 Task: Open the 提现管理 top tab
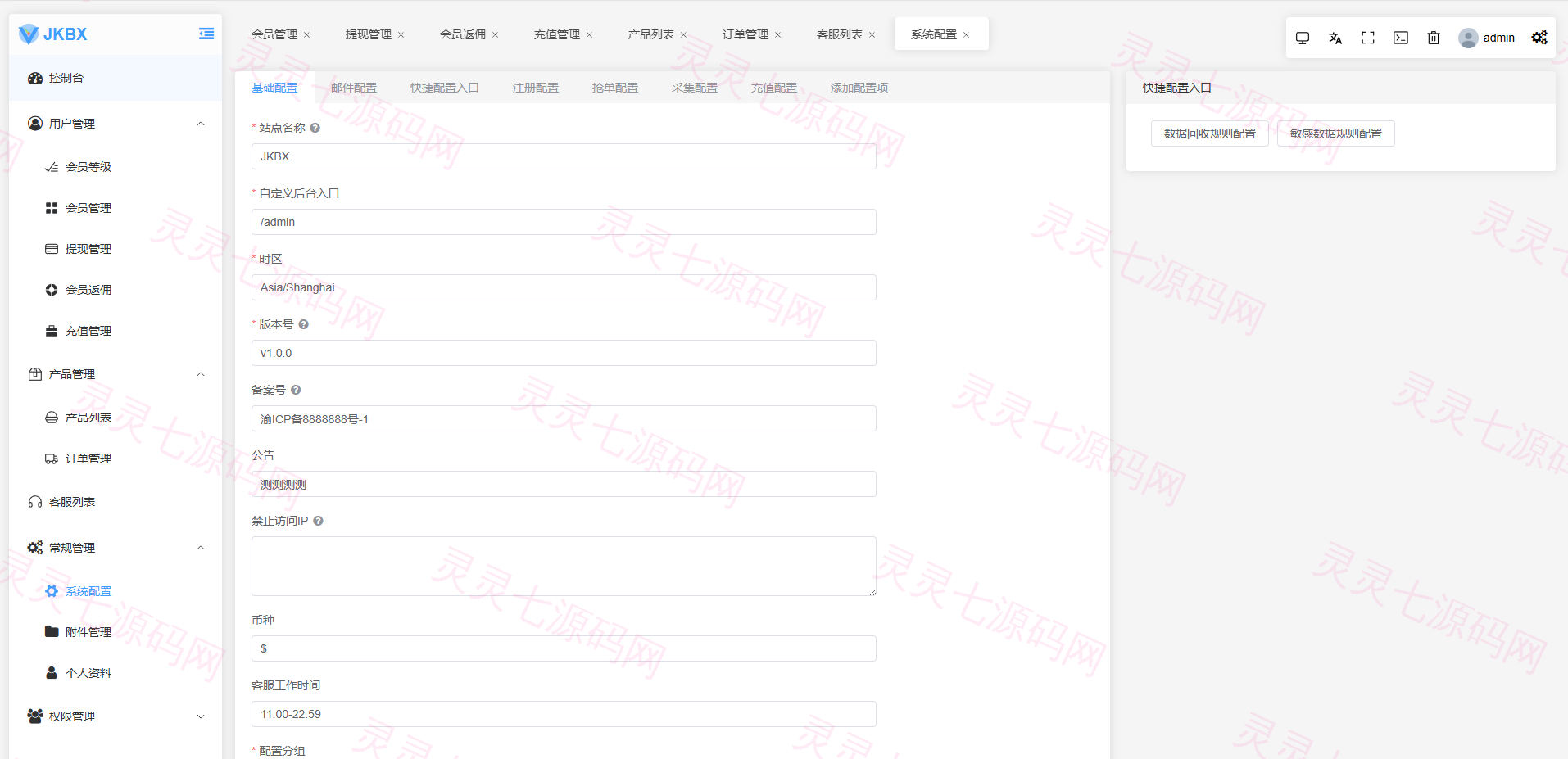click(369, 34)
